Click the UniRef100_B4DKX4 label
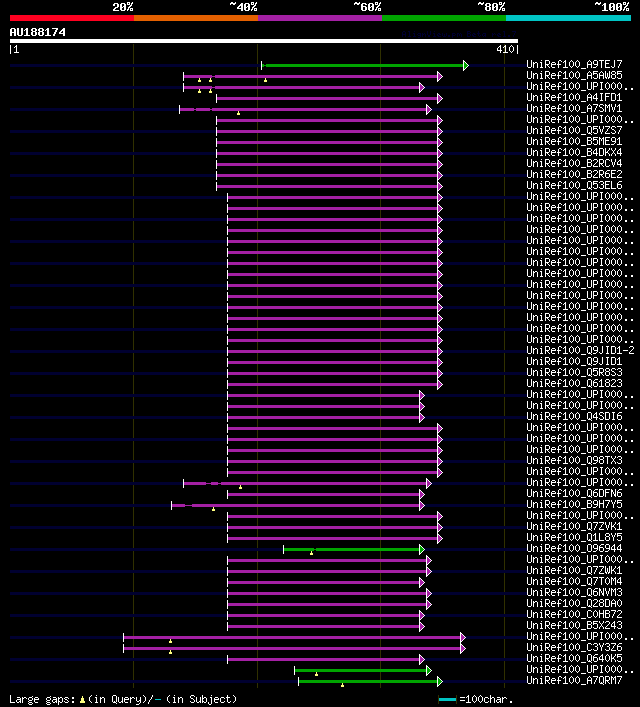The height and width of the screenshot is (707, 640). point(574,152)
